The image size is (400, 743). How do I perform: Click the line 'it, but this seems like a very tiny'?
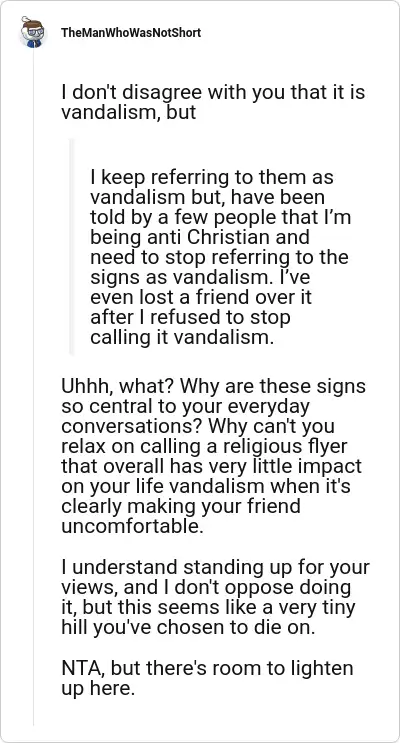pyautogui.click(x=208, y=607)
